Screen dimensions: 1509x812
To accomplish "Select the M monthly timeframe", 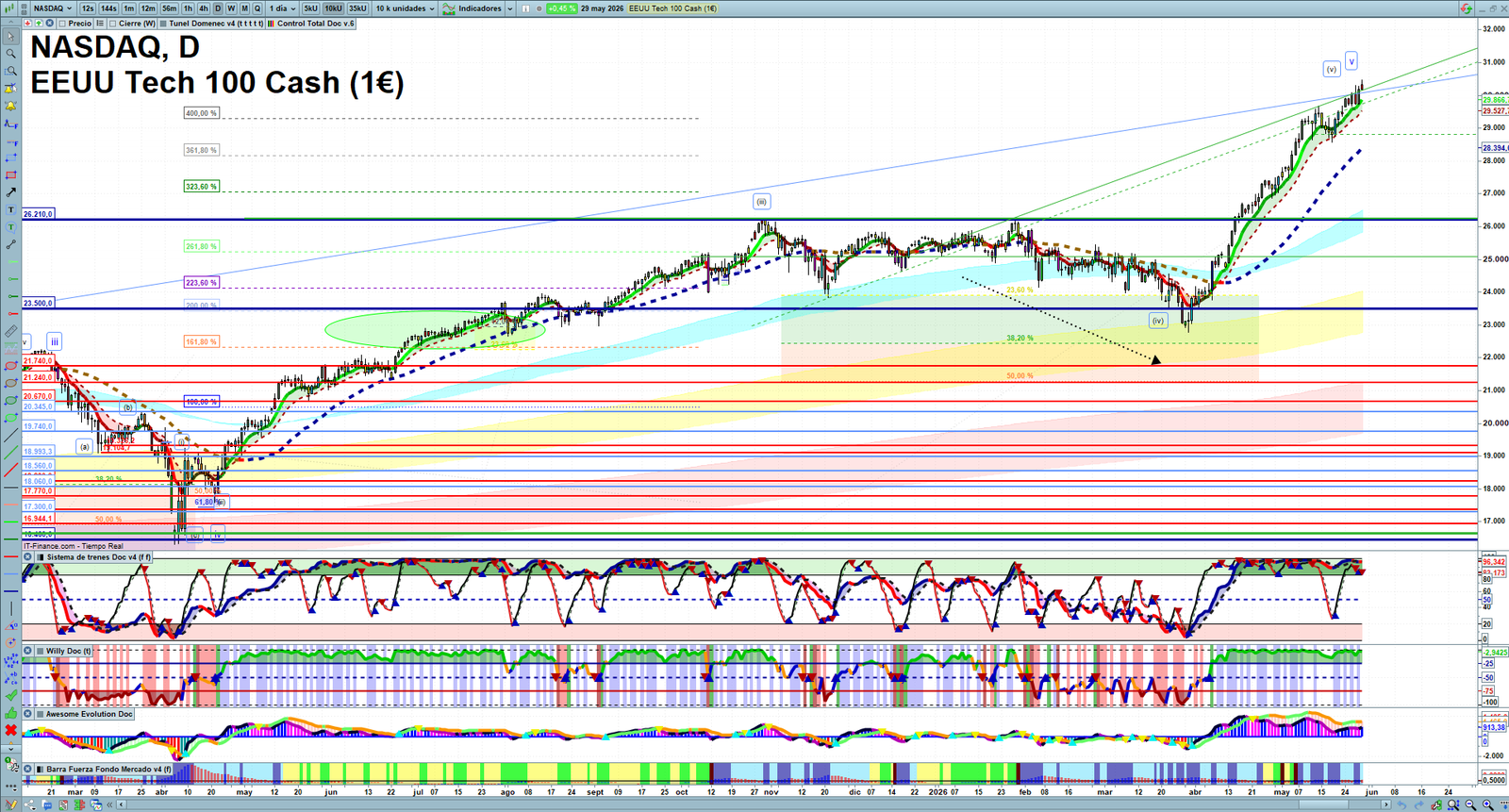I will coord(244,8).
